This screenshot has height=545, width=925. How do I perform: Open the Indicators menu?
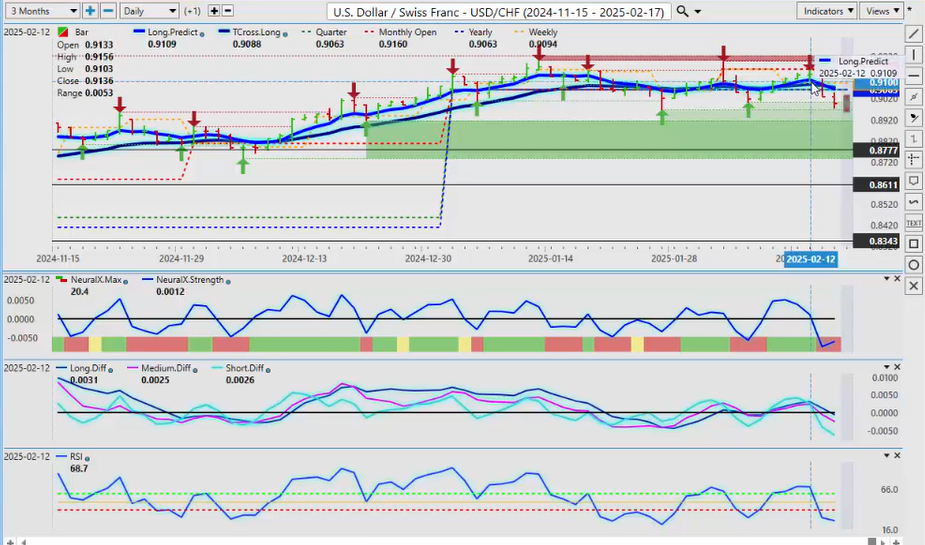(828, 11)
